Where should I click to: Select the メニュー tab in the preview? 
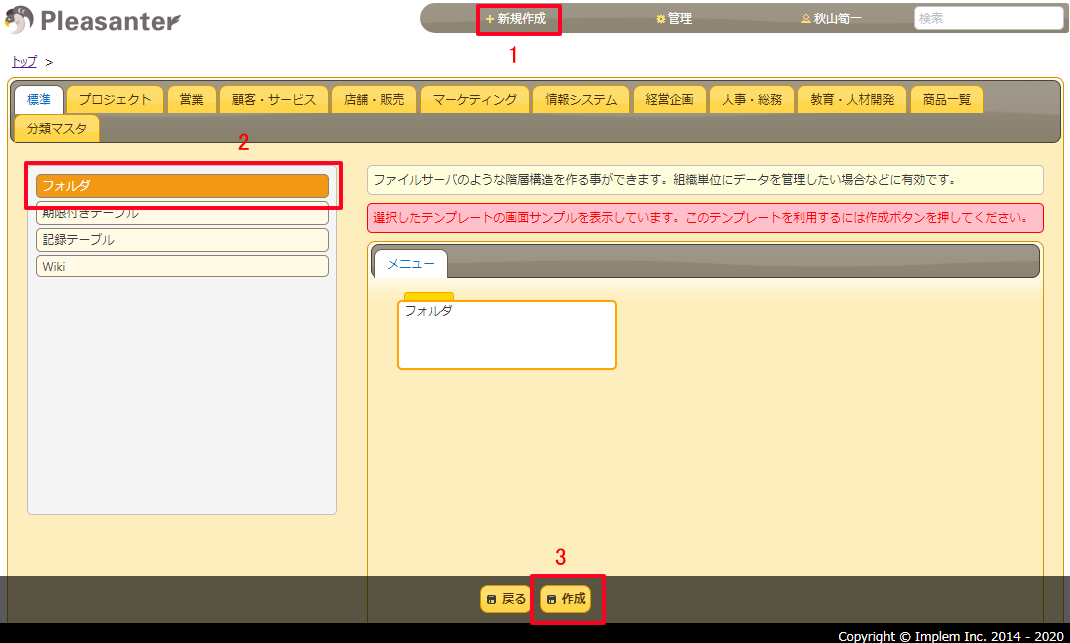(x=409, y=263)
